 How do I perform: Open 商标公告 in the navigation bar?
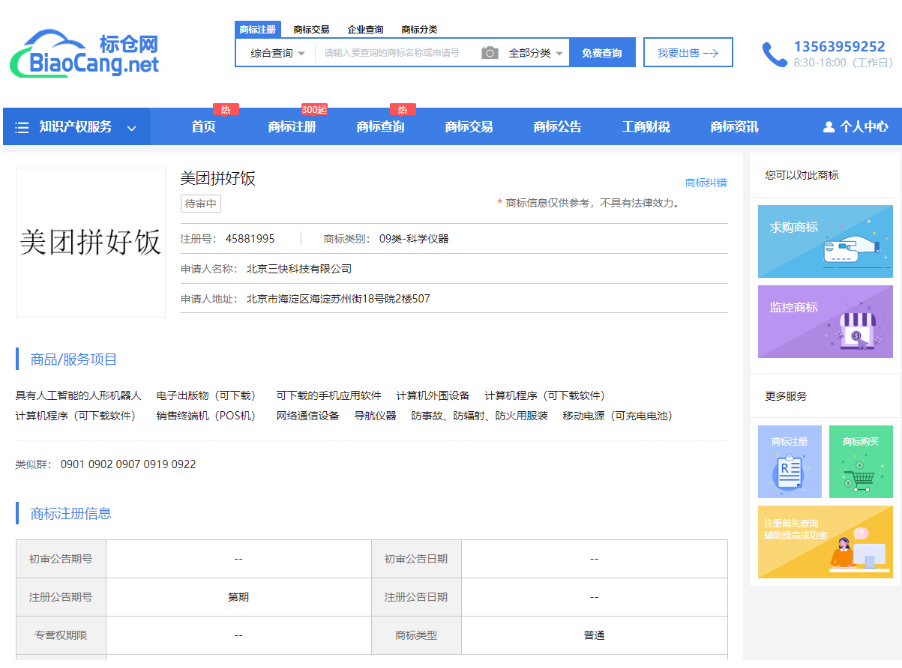pos(557,127)
